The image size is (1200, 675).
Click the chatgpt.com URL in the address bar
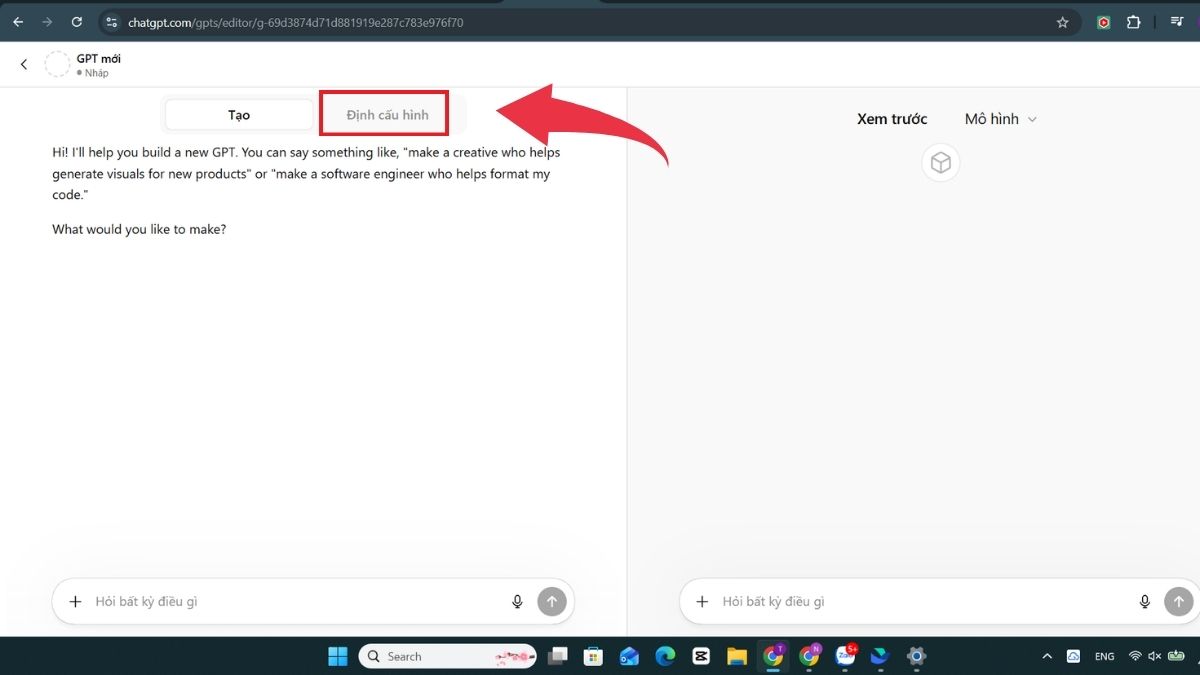point(295,22)
